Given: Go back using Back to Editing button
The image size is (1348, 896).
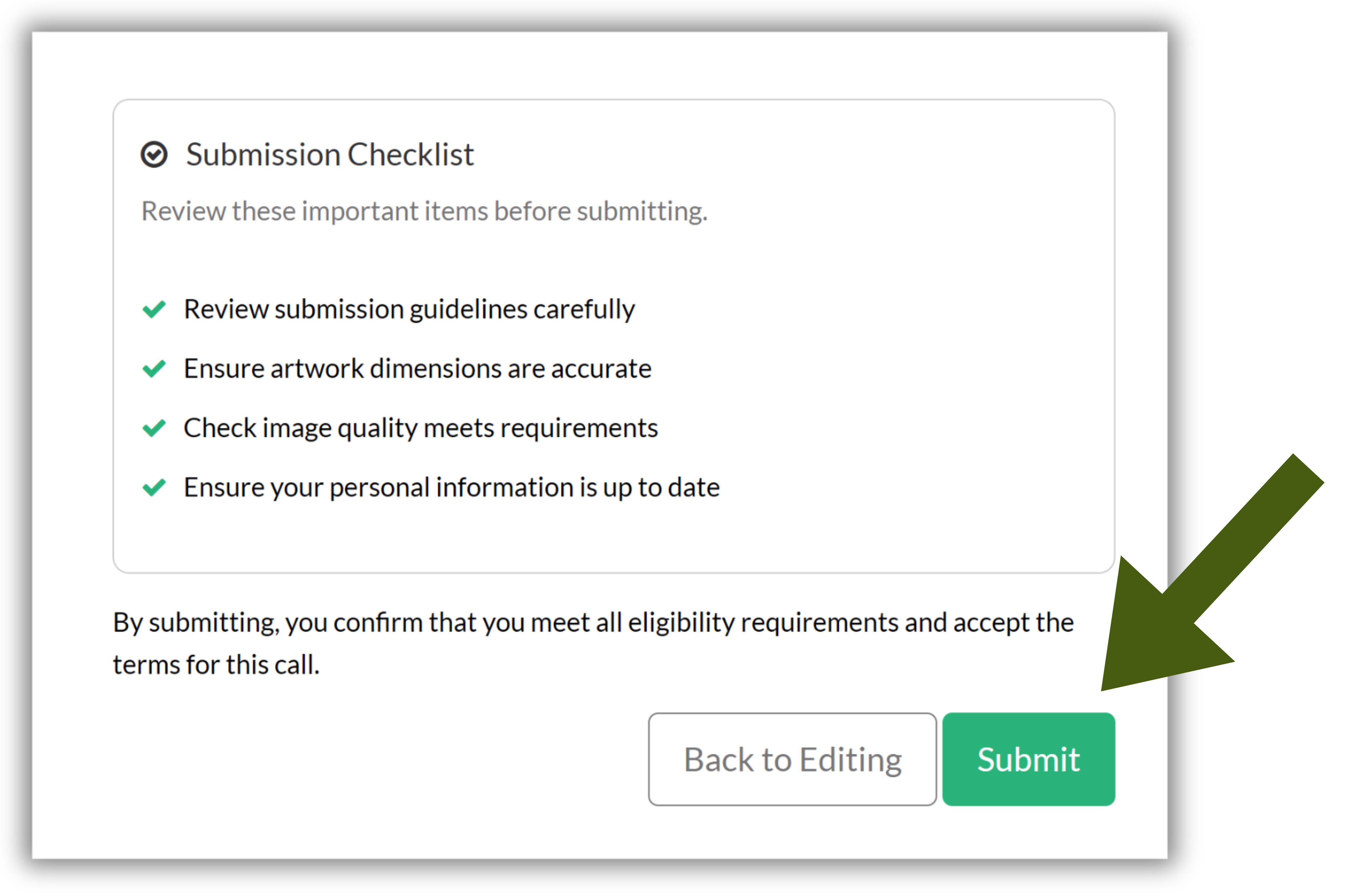Looking at the screenshot, I should [x=792, y=759].
